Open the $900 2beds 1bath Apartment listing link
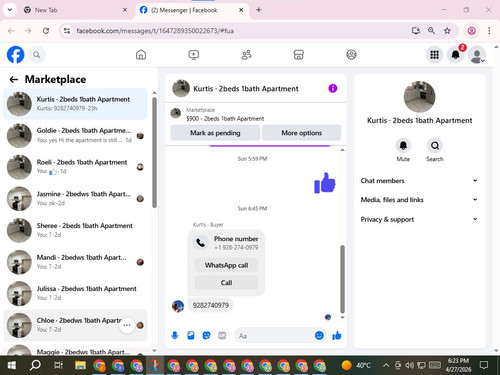Image resolution: width=500 pixels, height=375 pixels. point(225,119)
